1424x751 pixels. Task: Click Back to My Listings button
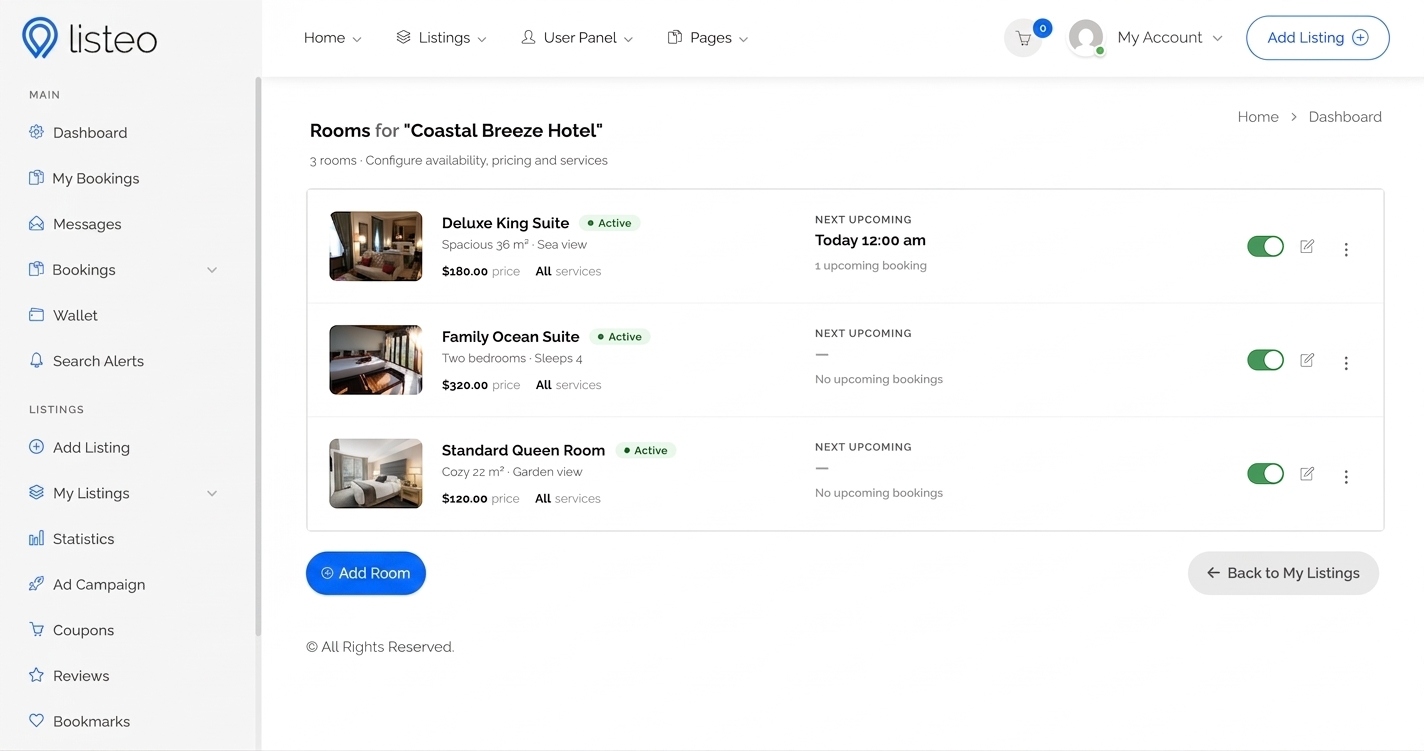point(1283,573)
